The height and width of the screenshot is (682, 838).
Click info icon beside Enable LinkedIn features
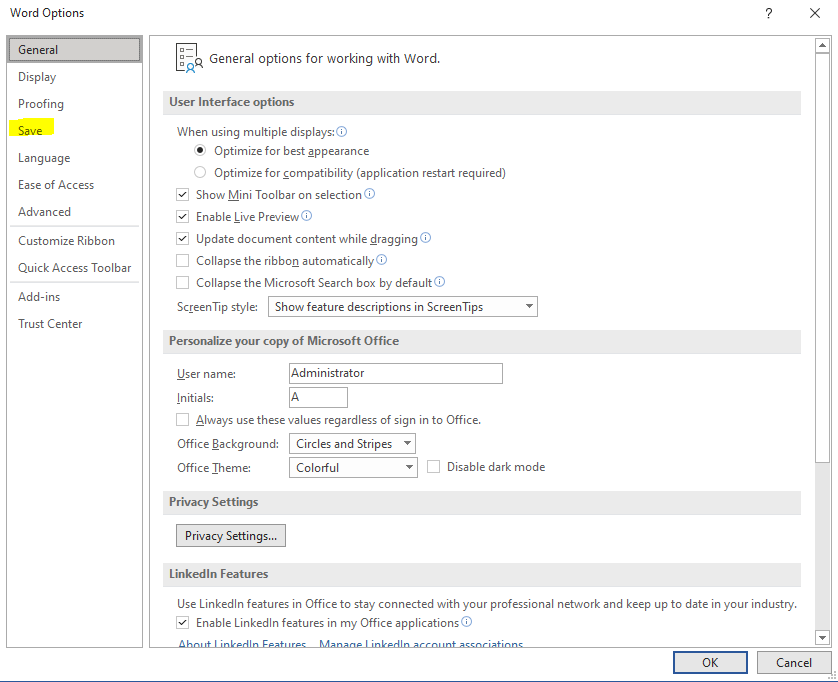point(467,622)
